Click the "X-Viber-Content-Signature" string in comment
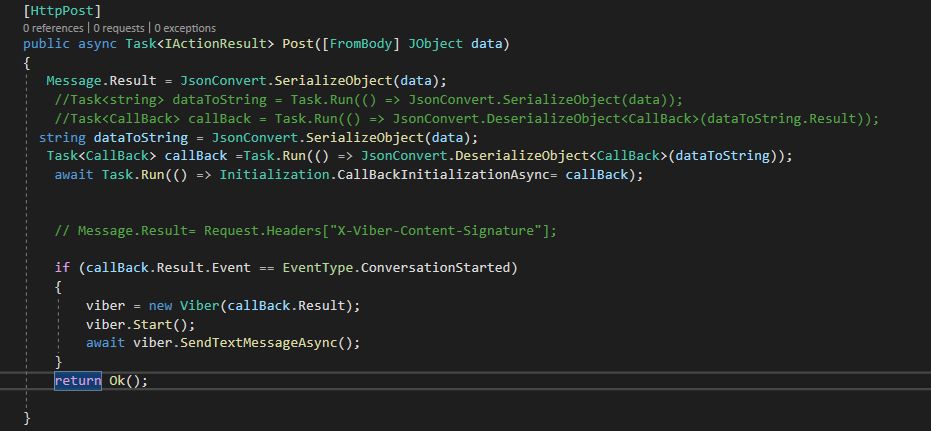This screenshot has height=431, width=931. click(435, 230)
